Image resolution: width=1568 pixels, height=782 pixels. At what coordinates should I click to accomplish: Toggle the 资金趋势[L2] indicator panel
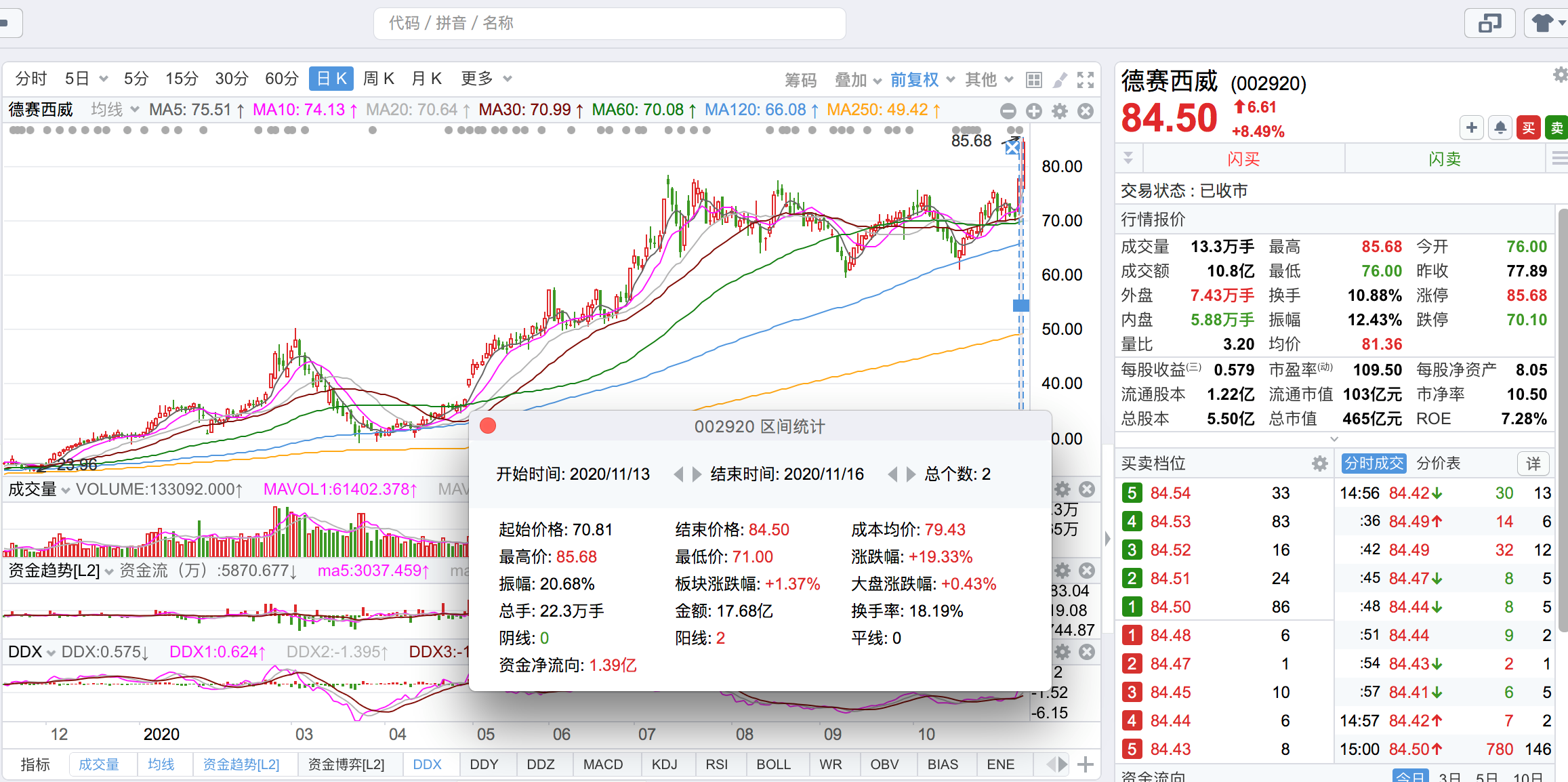pos(241,764)
